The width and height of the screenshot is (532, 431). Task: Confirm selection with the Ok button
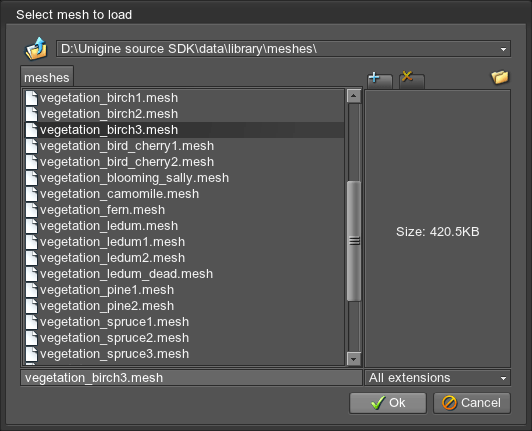pos(388,403)
